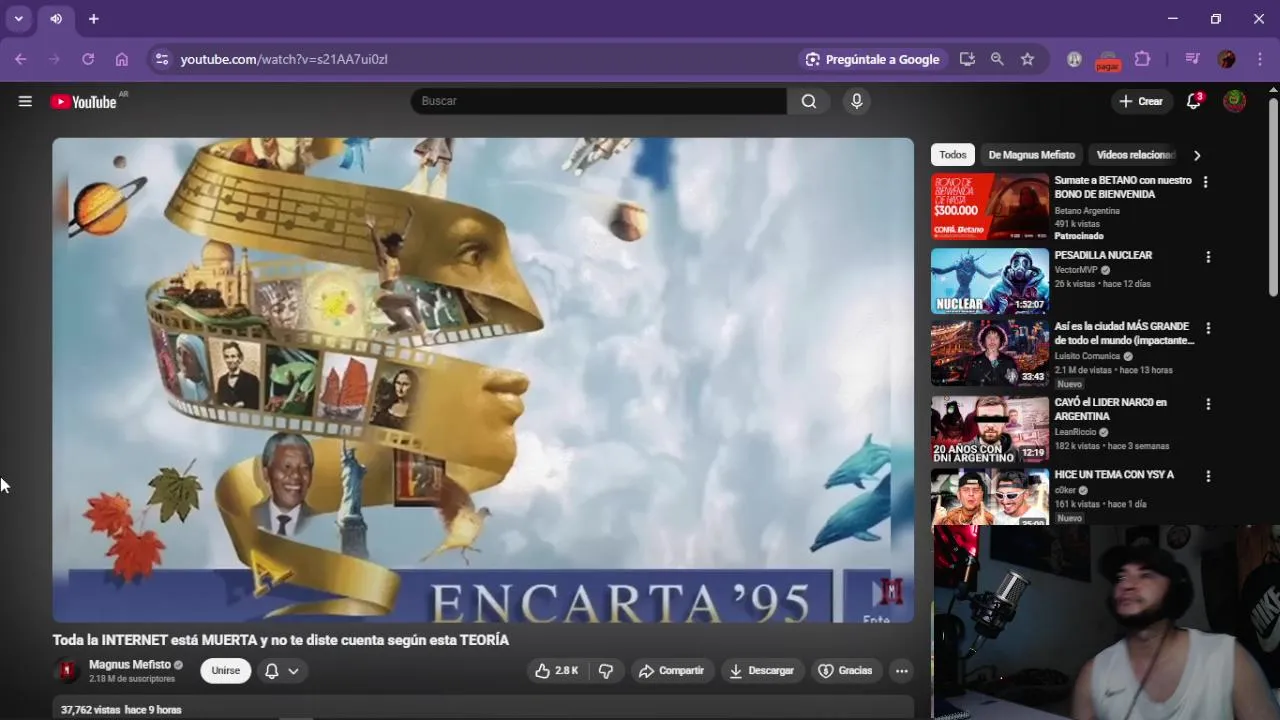Image resolution: width=1280 pixels, height=720 pixels.
Task: Open the zoom magnifier icon in address bar
Action: pos(997,59)
